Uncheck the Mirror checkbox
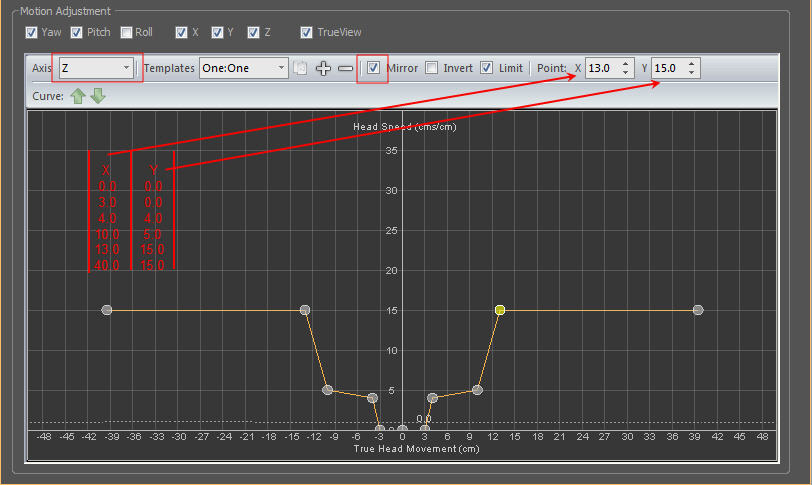Screen dimensions: 812x485 click(373, 68)
